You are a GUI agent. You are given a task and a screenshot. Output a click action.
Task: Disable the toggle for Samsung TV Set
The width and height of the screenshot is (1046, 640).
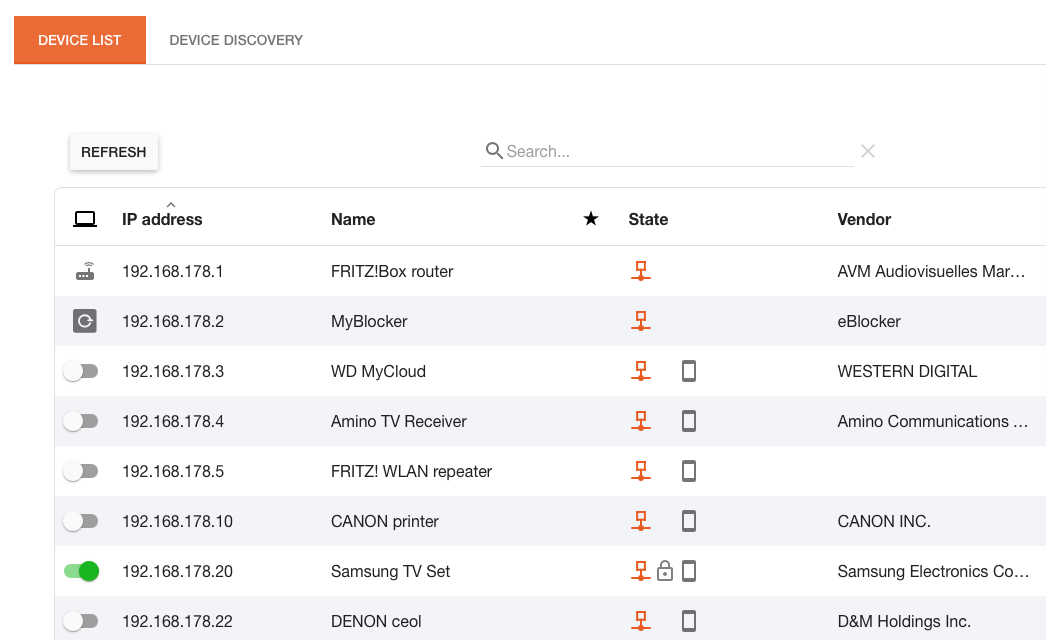[x=81, y=571]
